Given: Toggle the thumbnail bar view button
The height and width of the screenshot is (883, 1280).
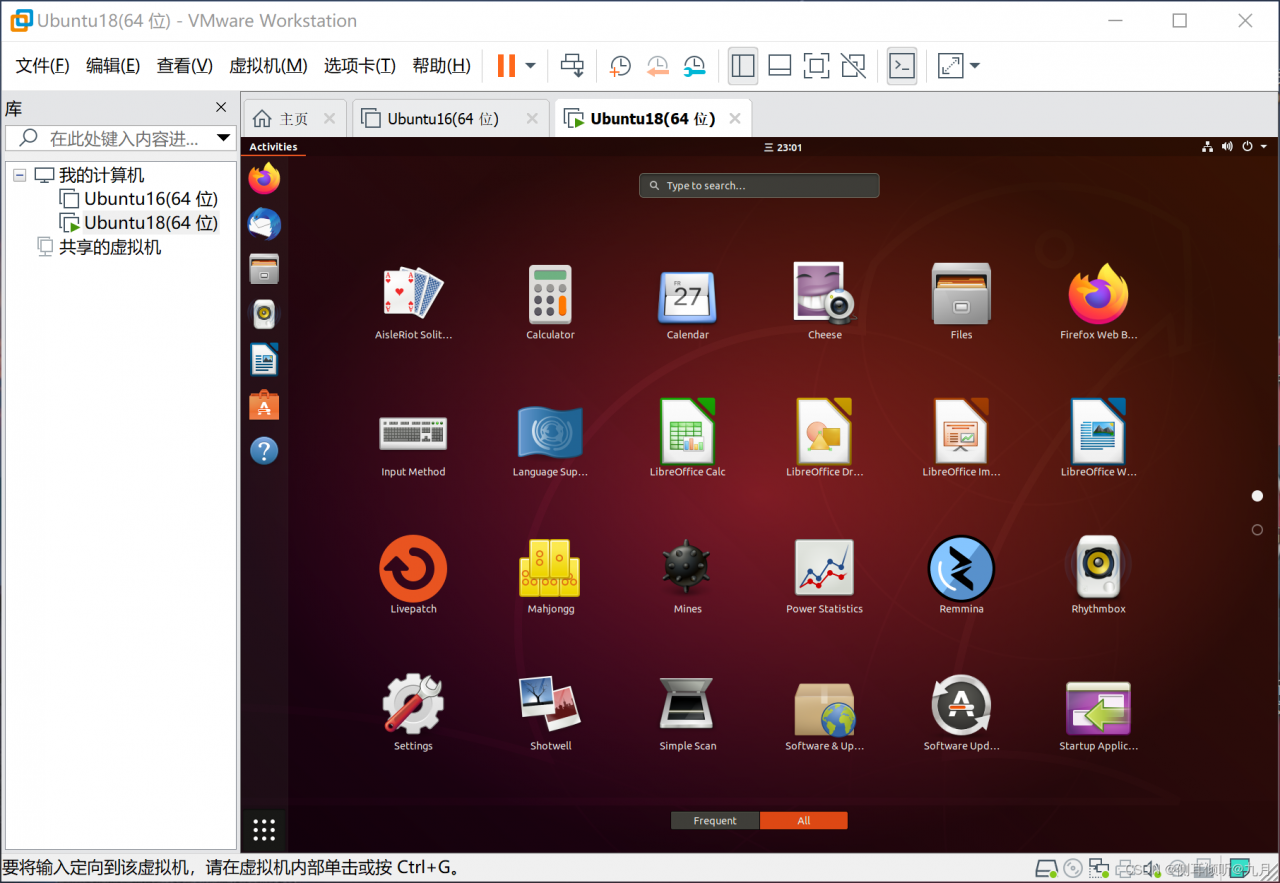Looking at the screenshot, I should coord(780,66).
